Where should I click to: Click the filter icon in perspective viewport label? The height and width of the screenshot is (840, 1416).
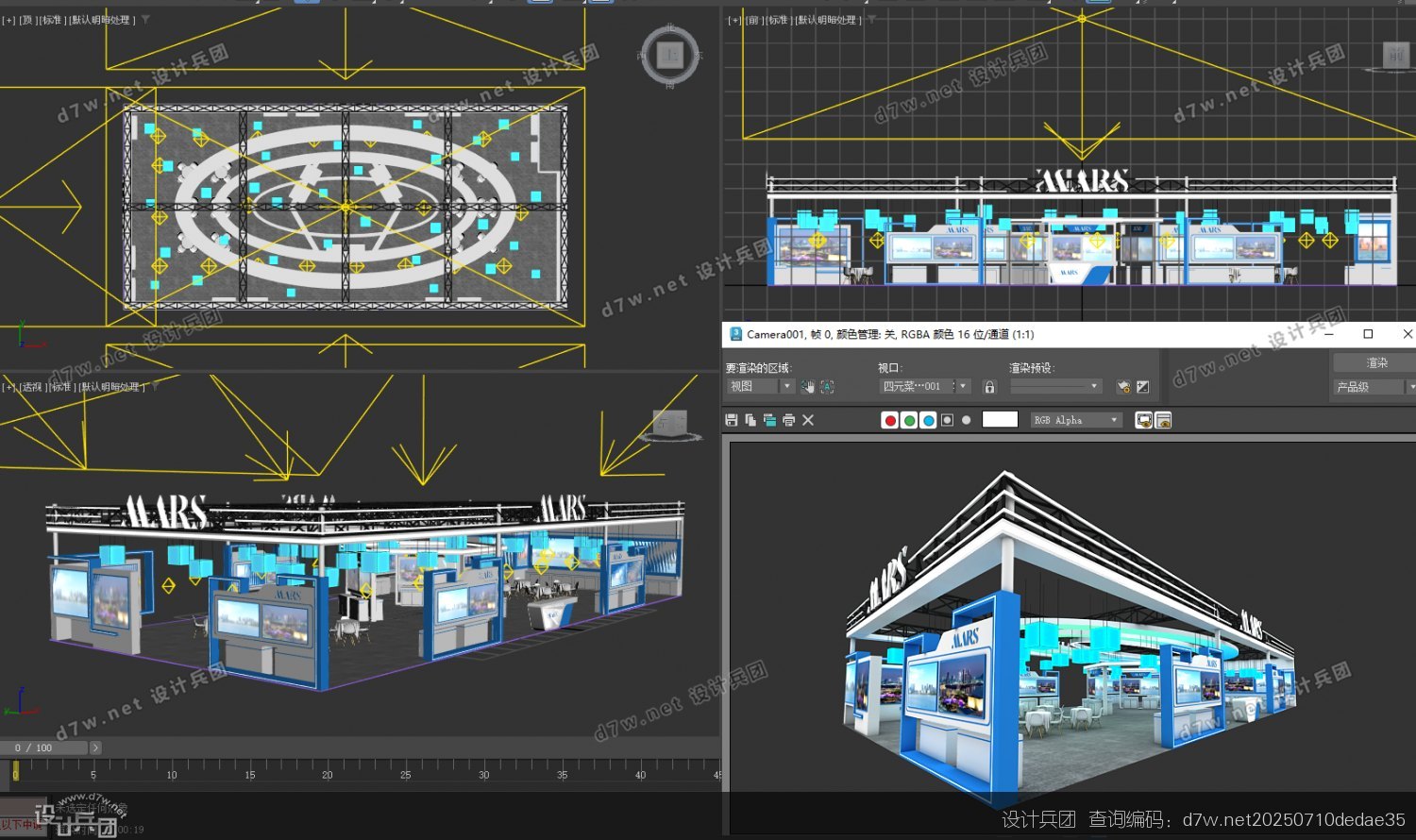155,387
